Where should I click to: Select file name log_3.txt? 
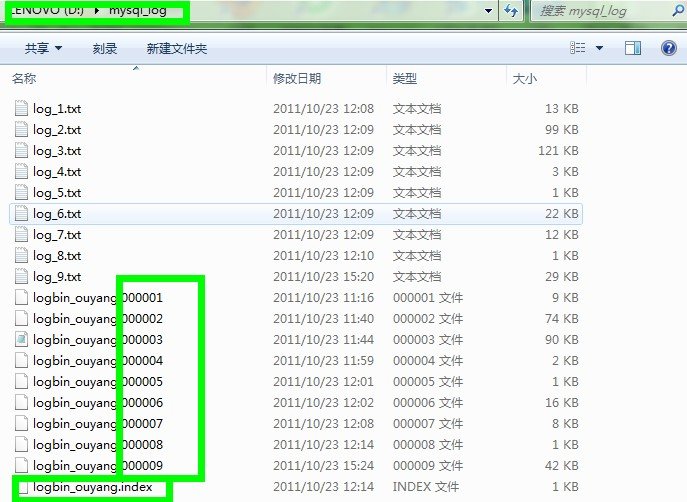[x=57, y=151]
